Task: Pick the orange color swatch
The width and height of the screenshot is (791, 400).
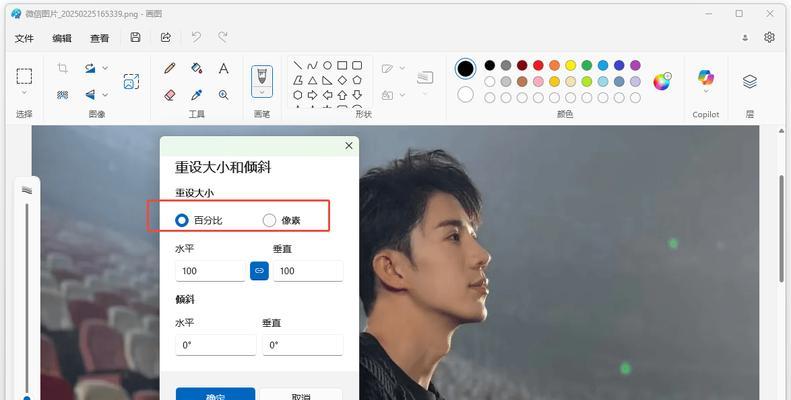Action: [554, 65]
